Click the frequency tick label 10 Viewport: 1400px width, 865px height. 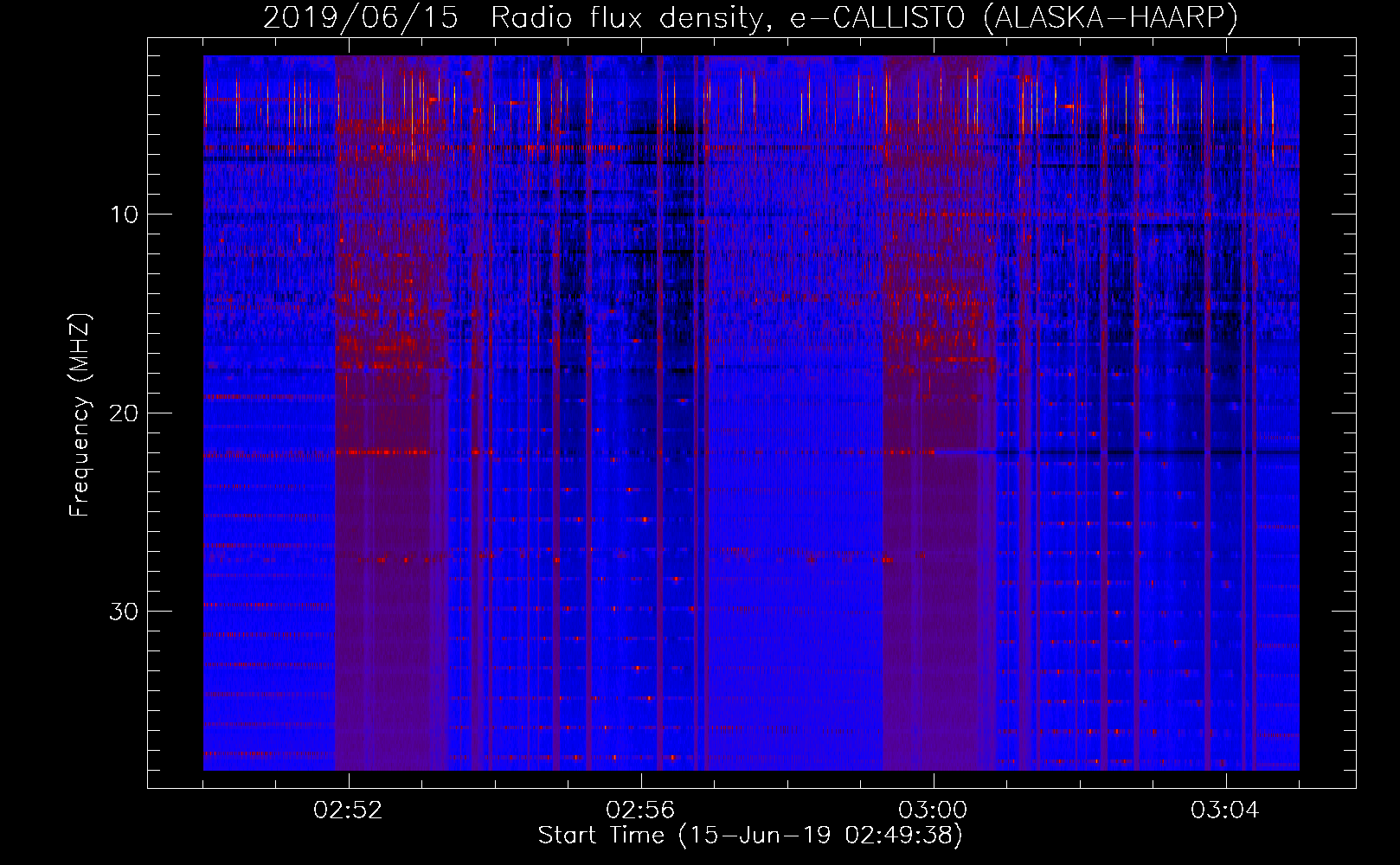(125, 214)
